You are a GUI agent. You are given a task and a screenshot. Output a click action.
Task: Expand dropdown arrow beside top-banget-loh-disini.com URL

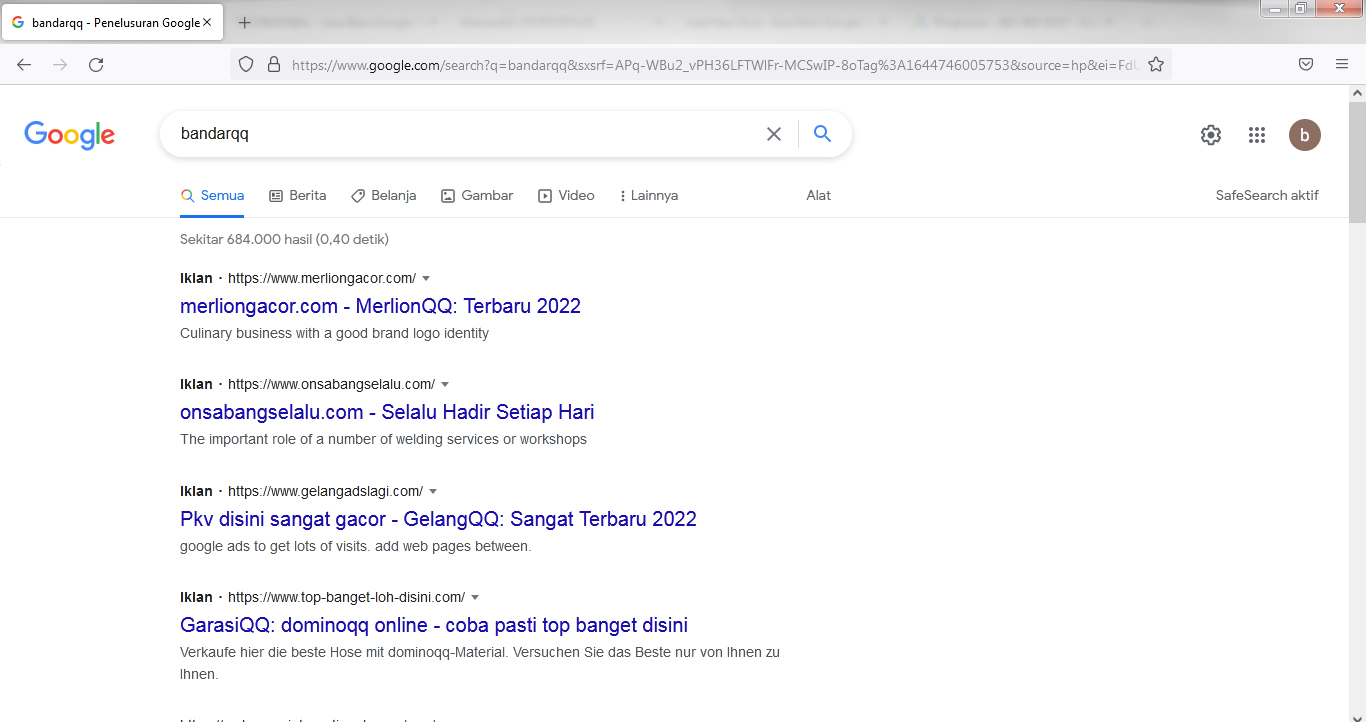pos(475,597)
